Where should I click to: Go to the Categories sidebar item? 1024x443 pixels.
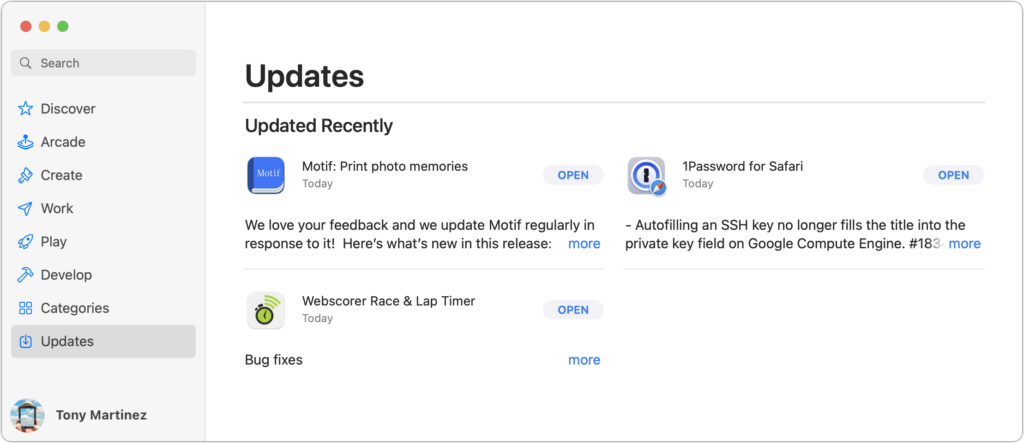click(103, 308)
